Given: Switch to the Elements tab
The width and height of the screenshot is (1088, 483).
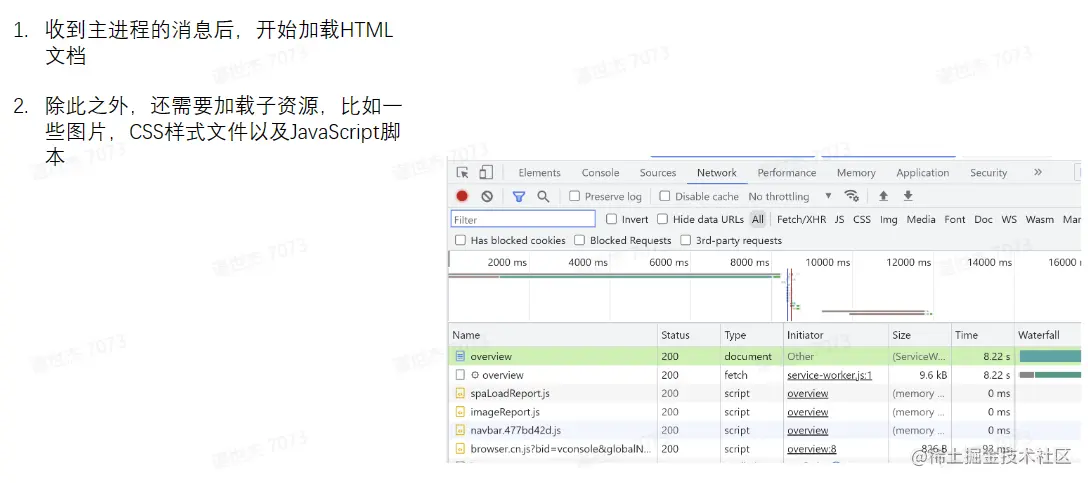Looking at the screenshot, I should pyautogui.click(x=539, y=173).
